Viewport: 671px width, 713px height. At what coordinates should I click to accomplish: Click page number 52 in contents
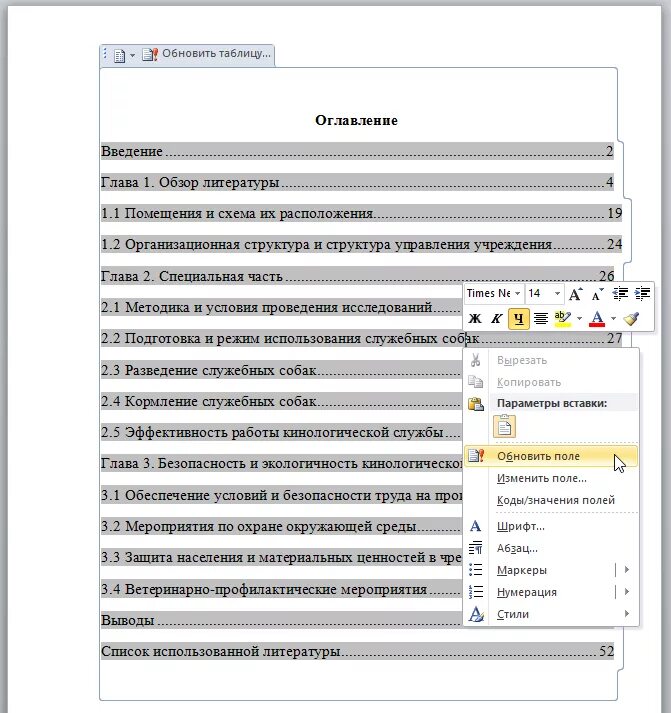[606, 651]
